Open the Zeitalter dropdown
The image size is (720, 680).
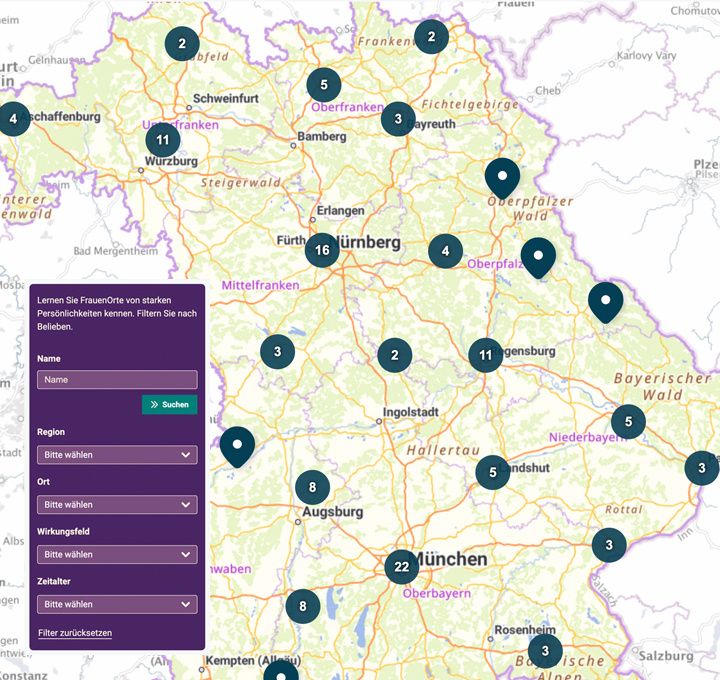(x=118, y=604)
